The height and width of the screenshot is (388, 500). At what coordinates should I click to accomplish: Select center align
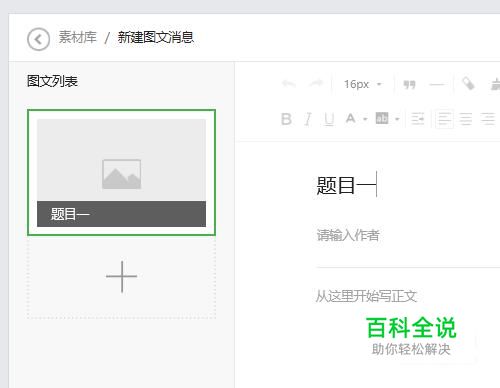click(x=465, y=119)
